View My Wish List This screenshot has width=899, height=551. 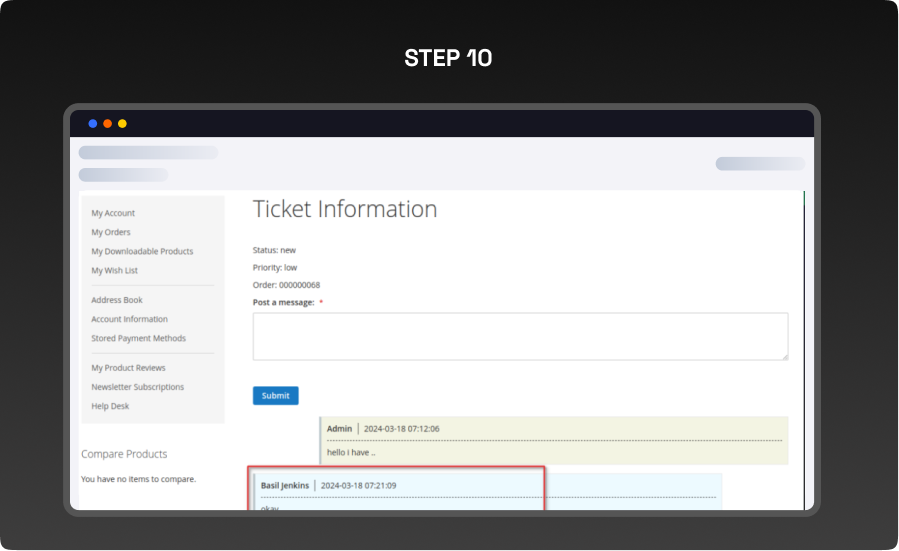[x=114, y=270]
